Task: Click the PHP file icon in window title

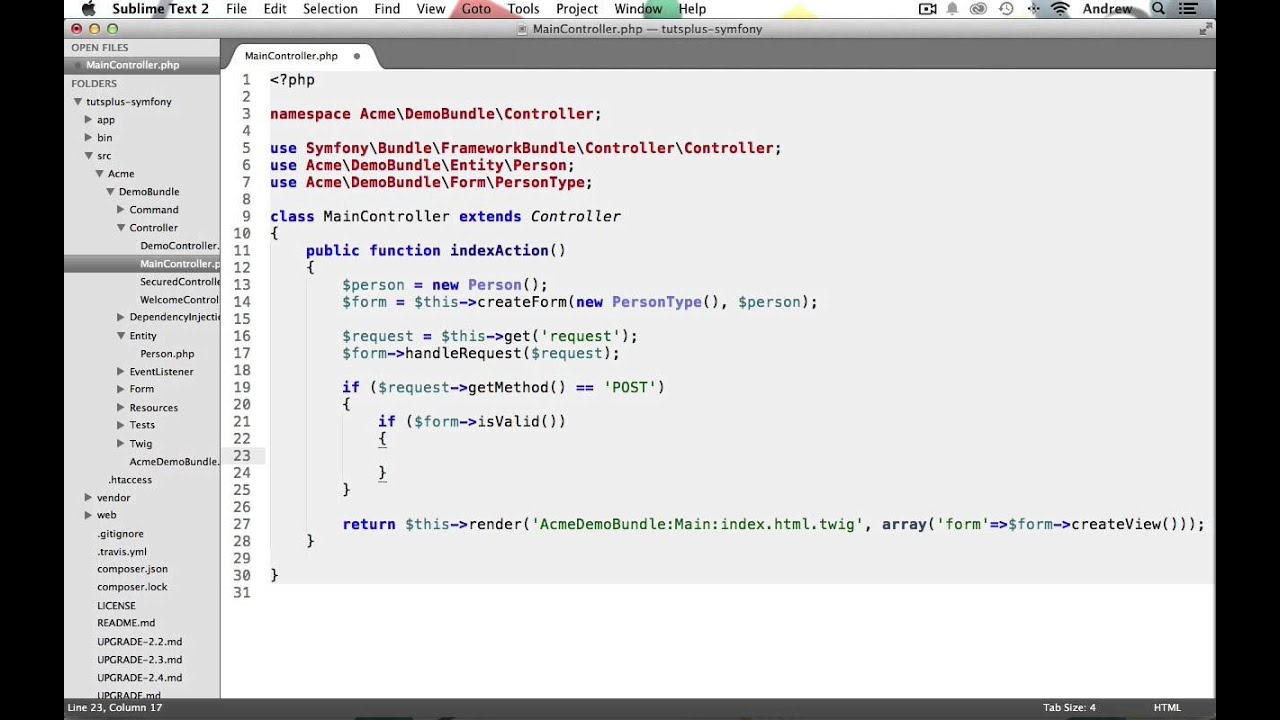Action: [x=522, y=29]
